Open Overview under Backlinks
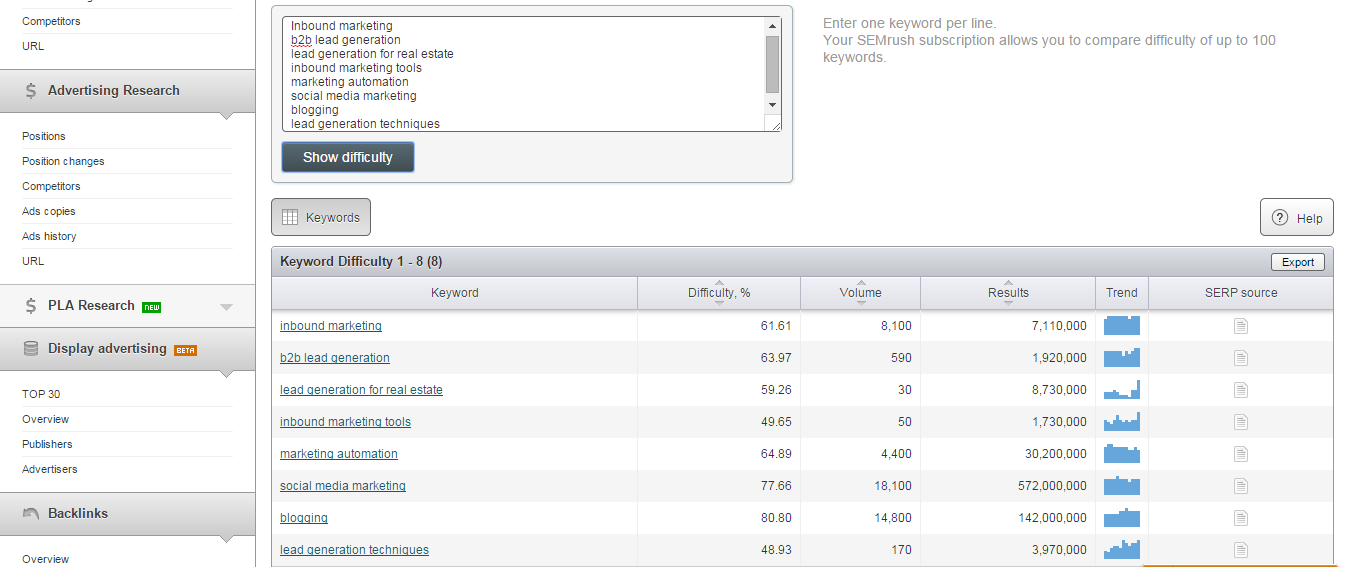The height and width of the screenshot is (567, 1345). 46,559
